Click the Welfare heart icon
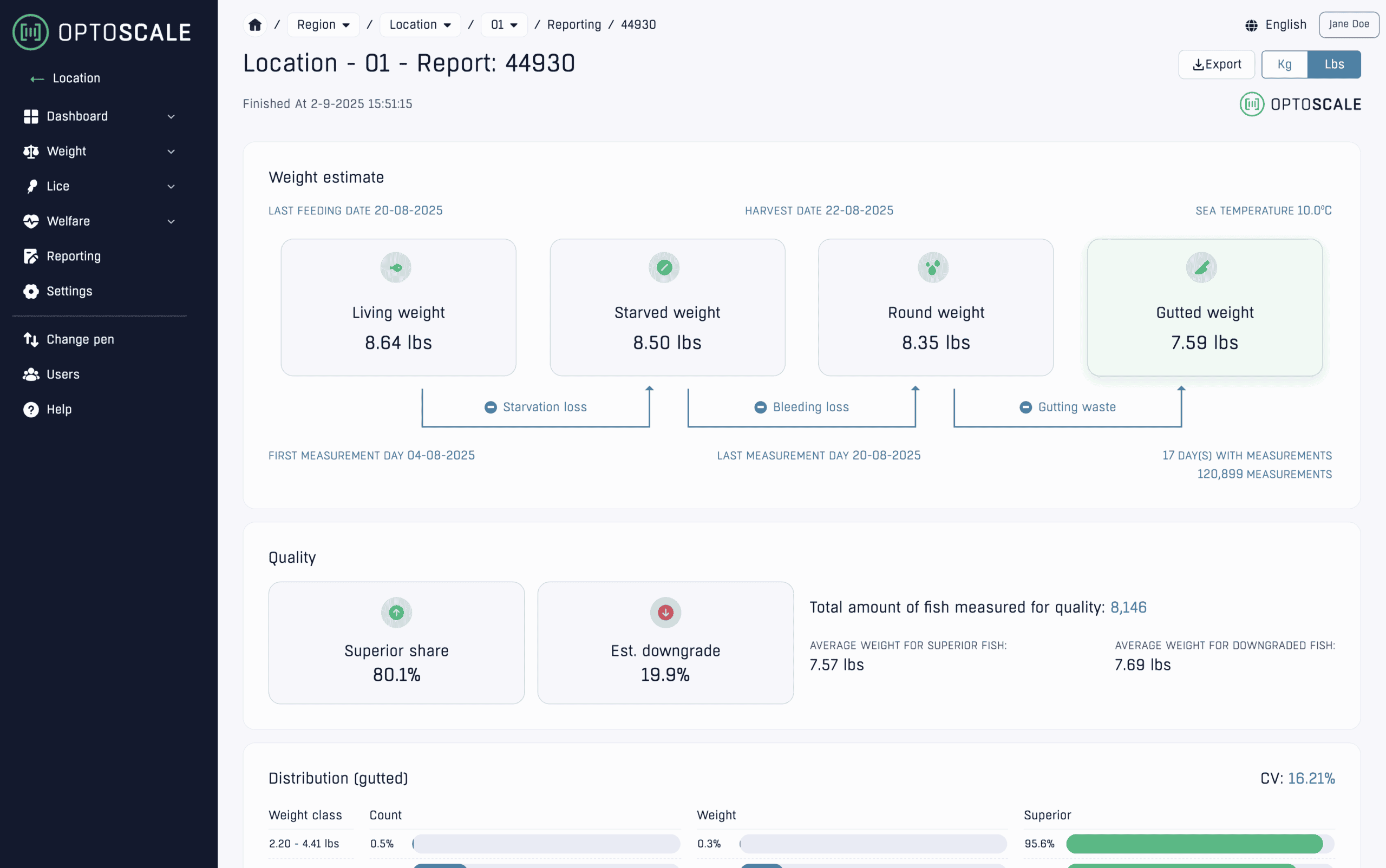The image size is (1386, 868). [31, 221]
